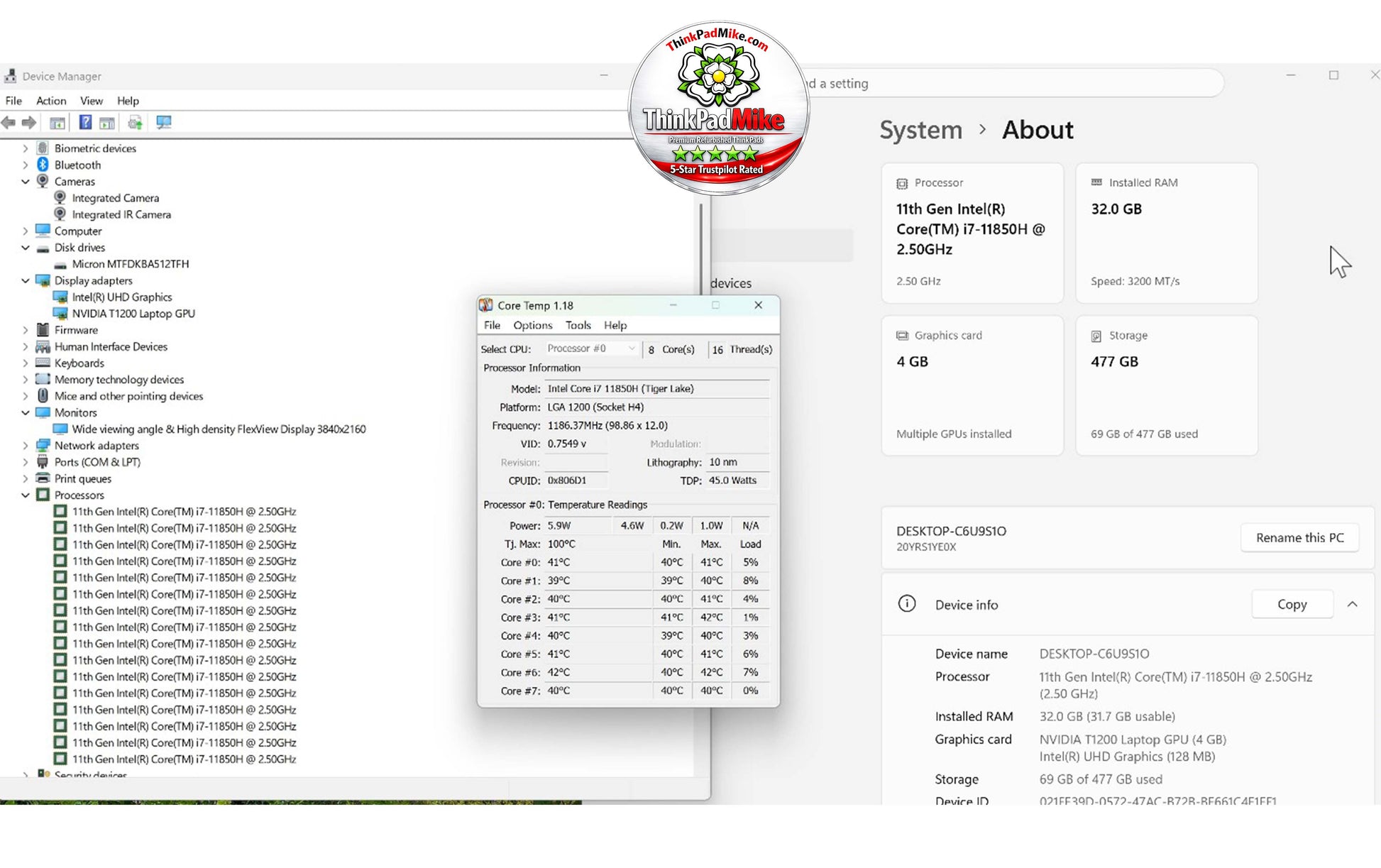The width and height of the screenshot is (1381, 868).
Task: Click the Graphics card icon in Settings
Action: coord(902,336)
